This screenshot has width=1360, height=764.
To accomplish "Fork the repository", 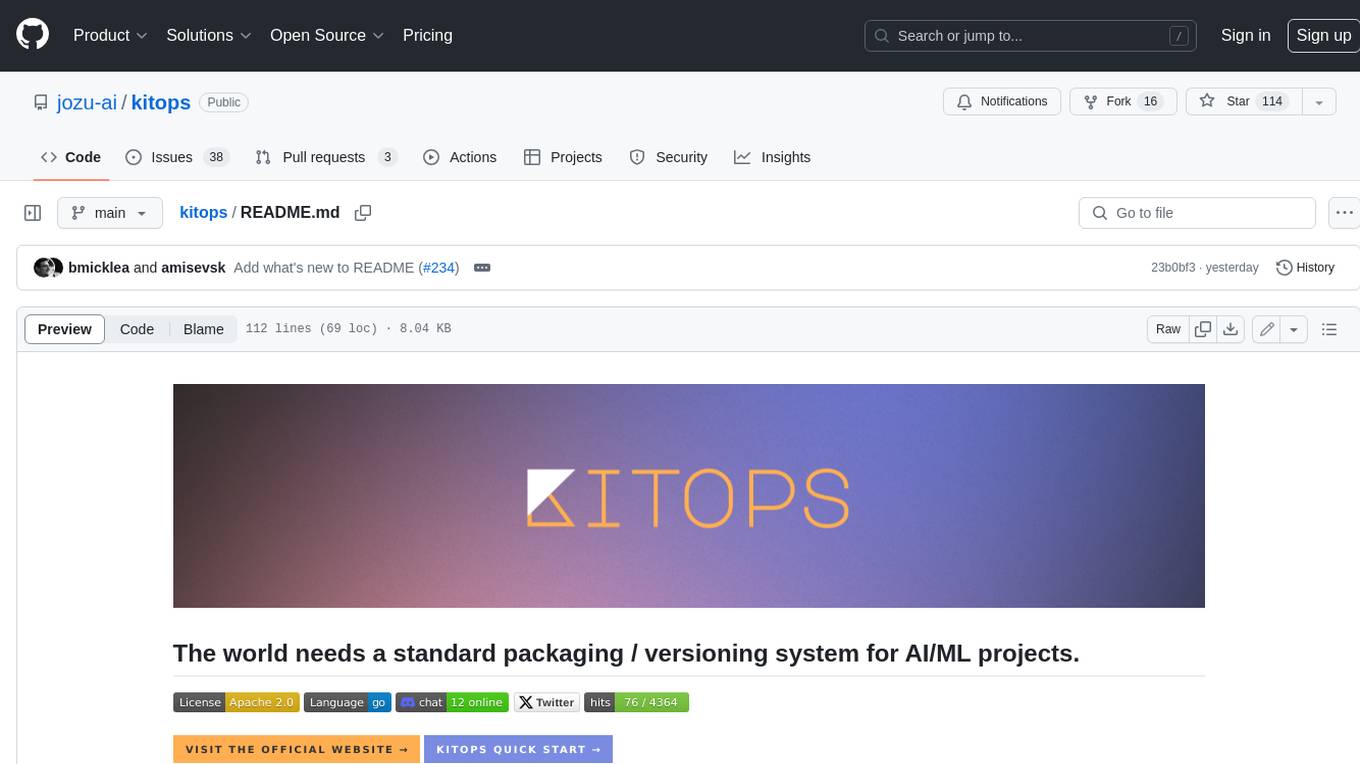I will pyautogui.click(x=1123, y=101).
